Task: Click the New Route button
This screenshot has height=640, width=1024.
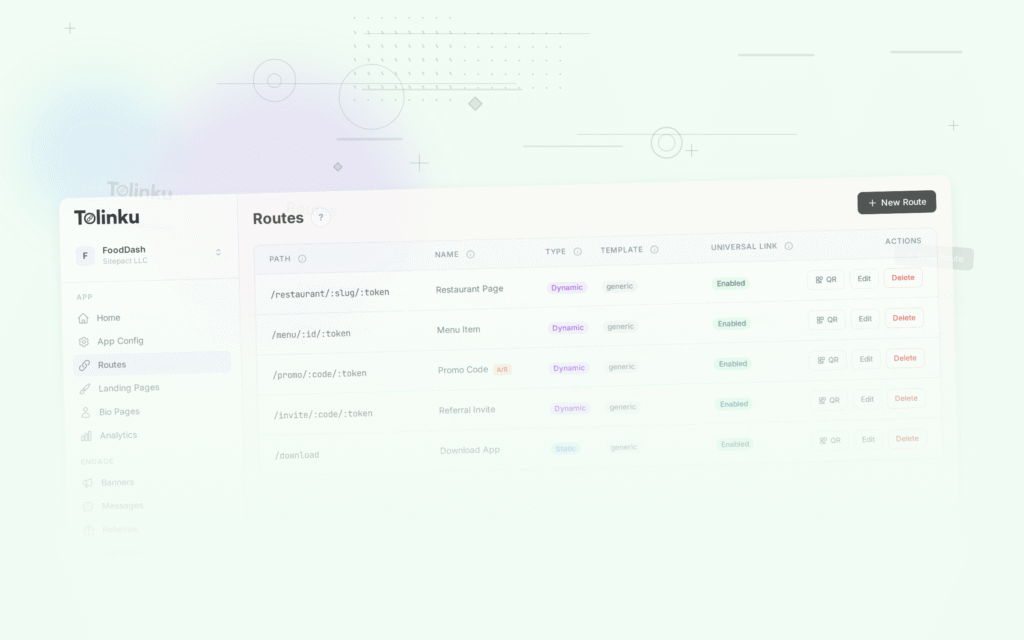Action: pyautogui.click(x=897, y=202)
